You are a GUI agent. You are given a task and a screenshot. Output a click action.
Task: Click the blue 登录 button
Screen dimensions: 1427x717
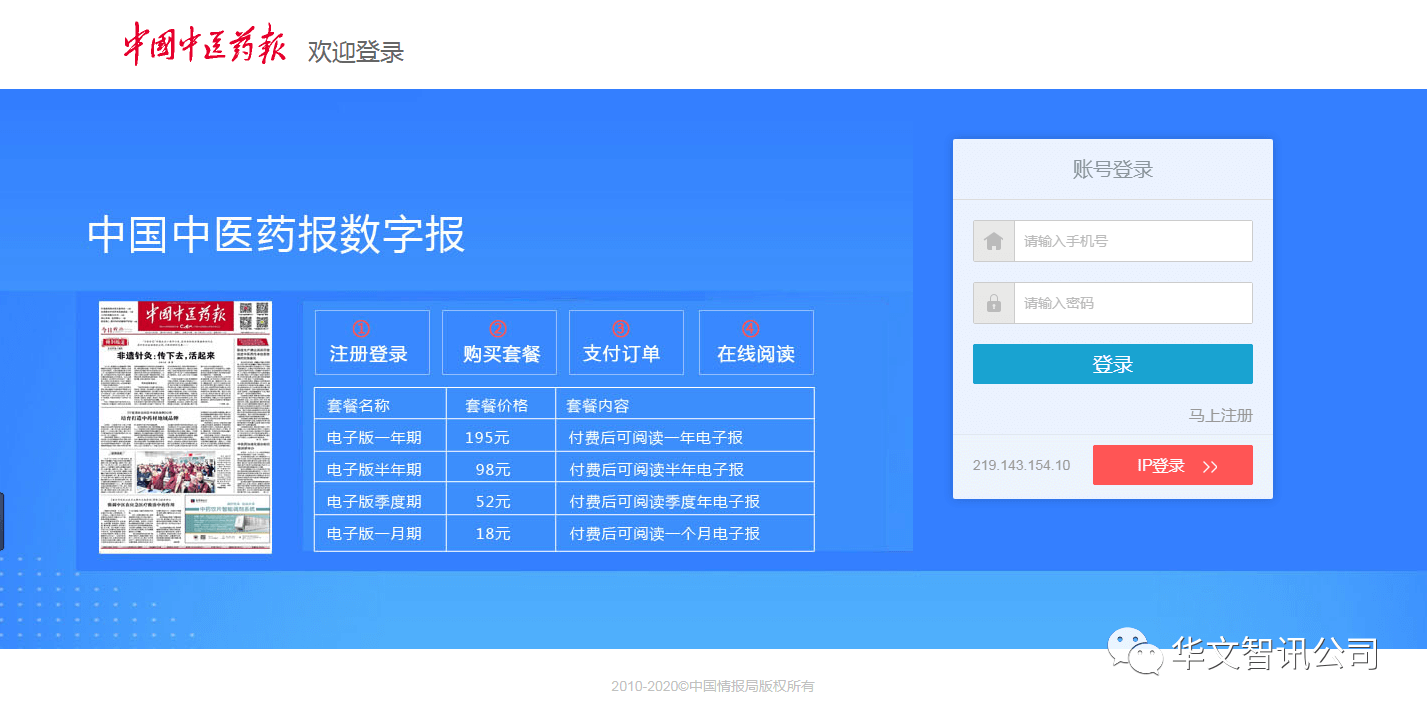pyautogui.click(x=1113, y=364)
